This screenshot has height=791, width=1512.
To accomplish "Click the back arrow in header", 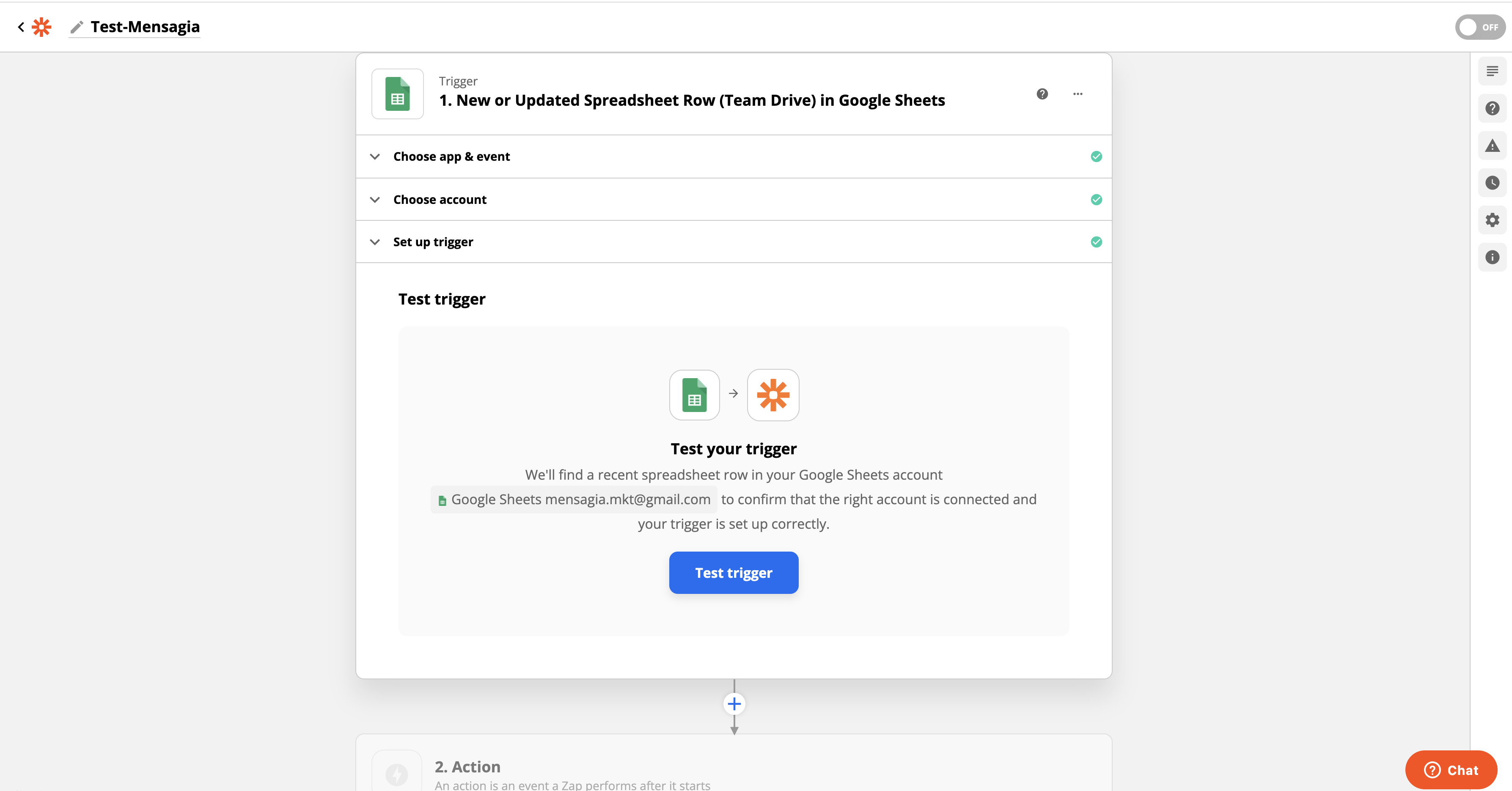I will point(21,27).
